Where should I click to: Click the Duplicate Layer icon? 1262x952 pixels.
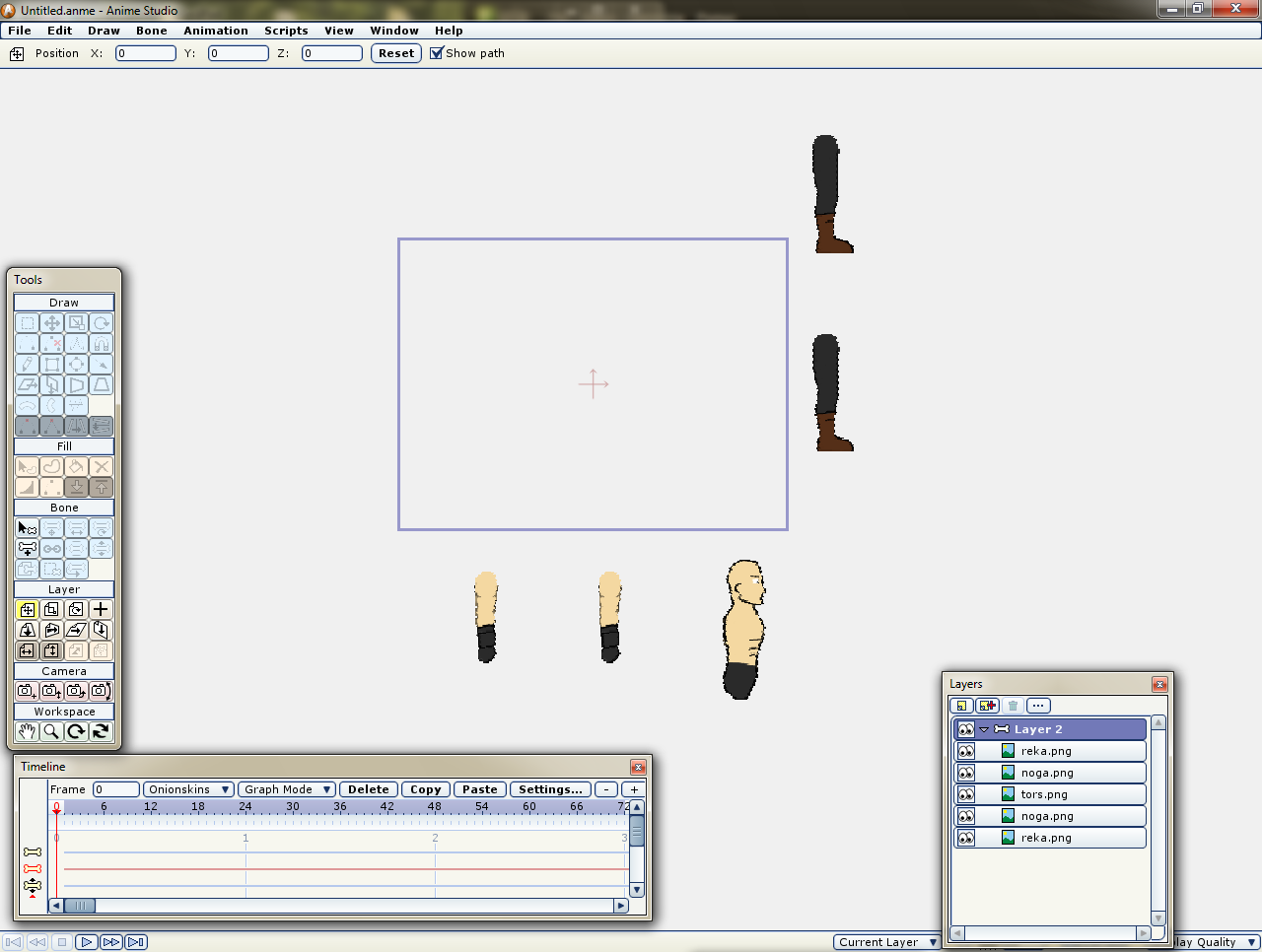987,706
